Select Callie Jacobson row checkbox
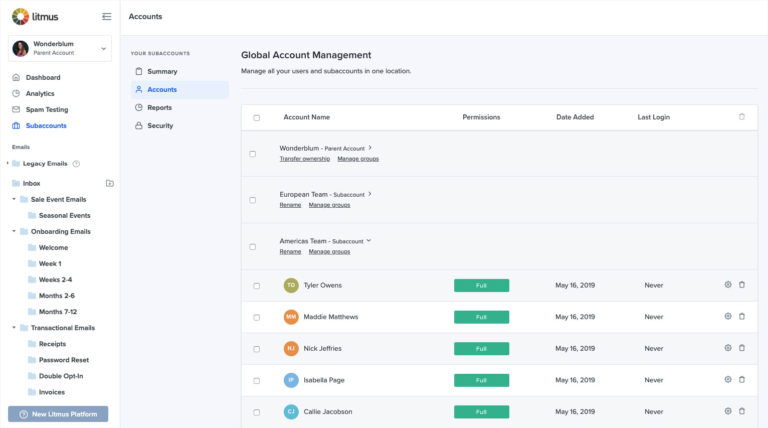The width and height of the screenshot is (768, 428). point(257,412)
